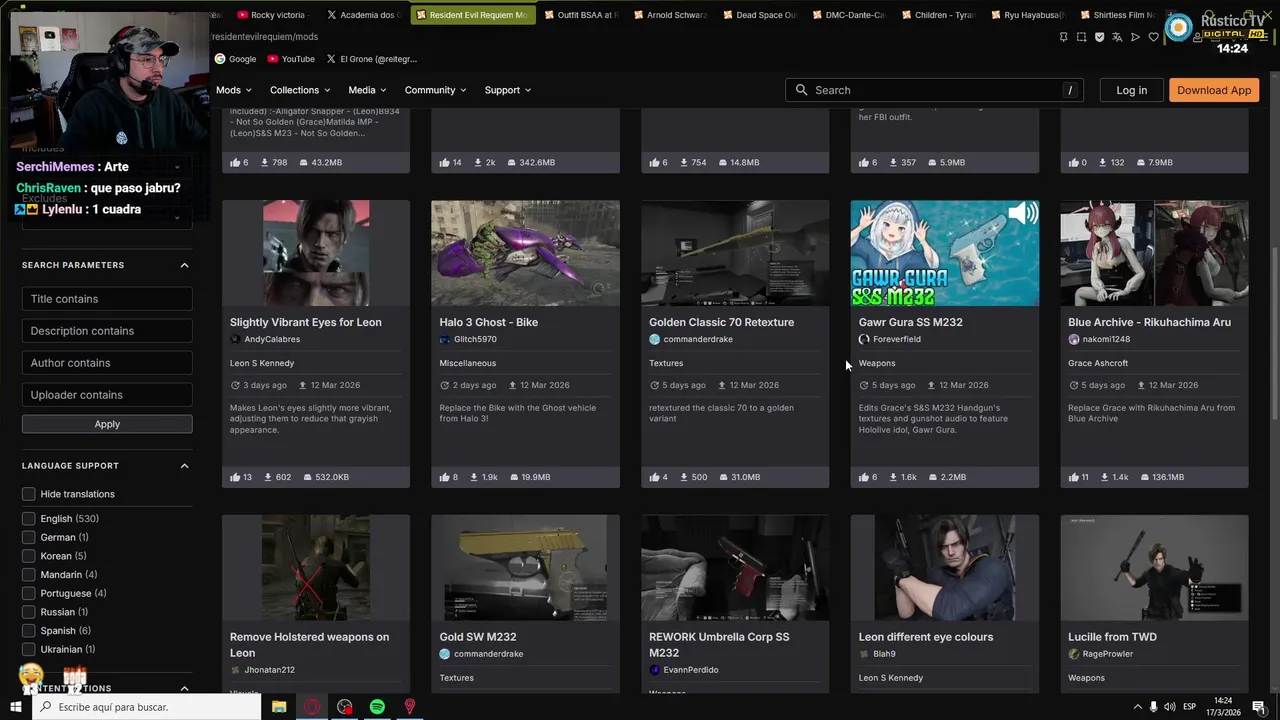Open the Opera browser taskbar icon

(312, 707)
